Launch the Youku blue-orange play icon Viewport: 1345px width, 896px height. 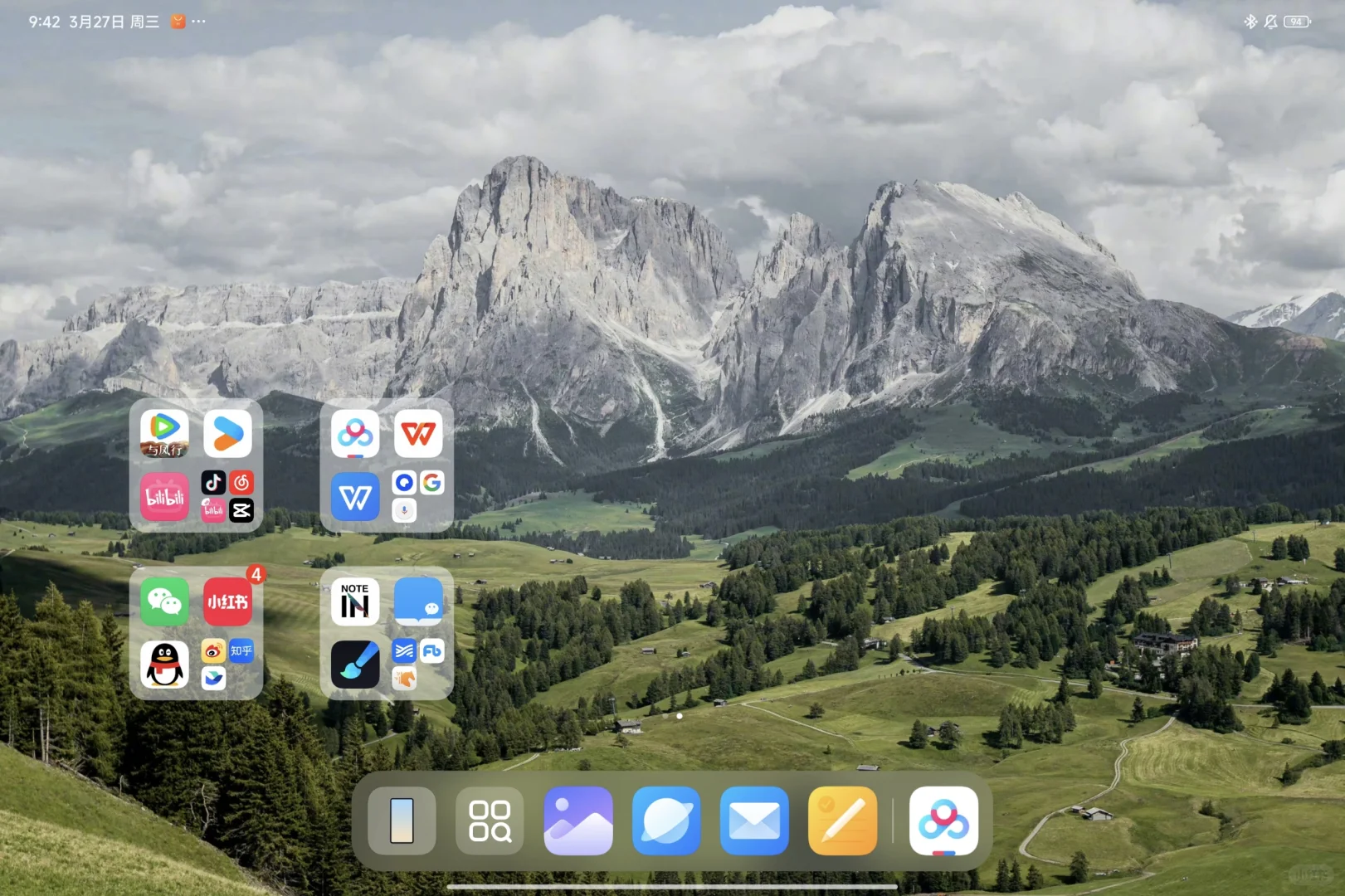(228, 434)
